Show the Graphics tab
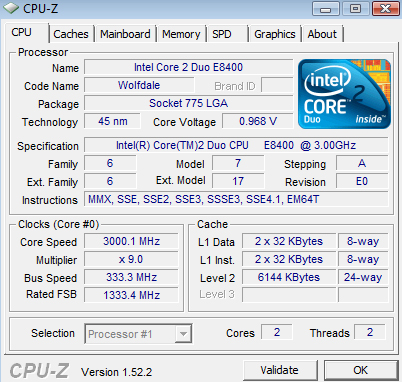The image size is (402, 382). pos(275,34)
